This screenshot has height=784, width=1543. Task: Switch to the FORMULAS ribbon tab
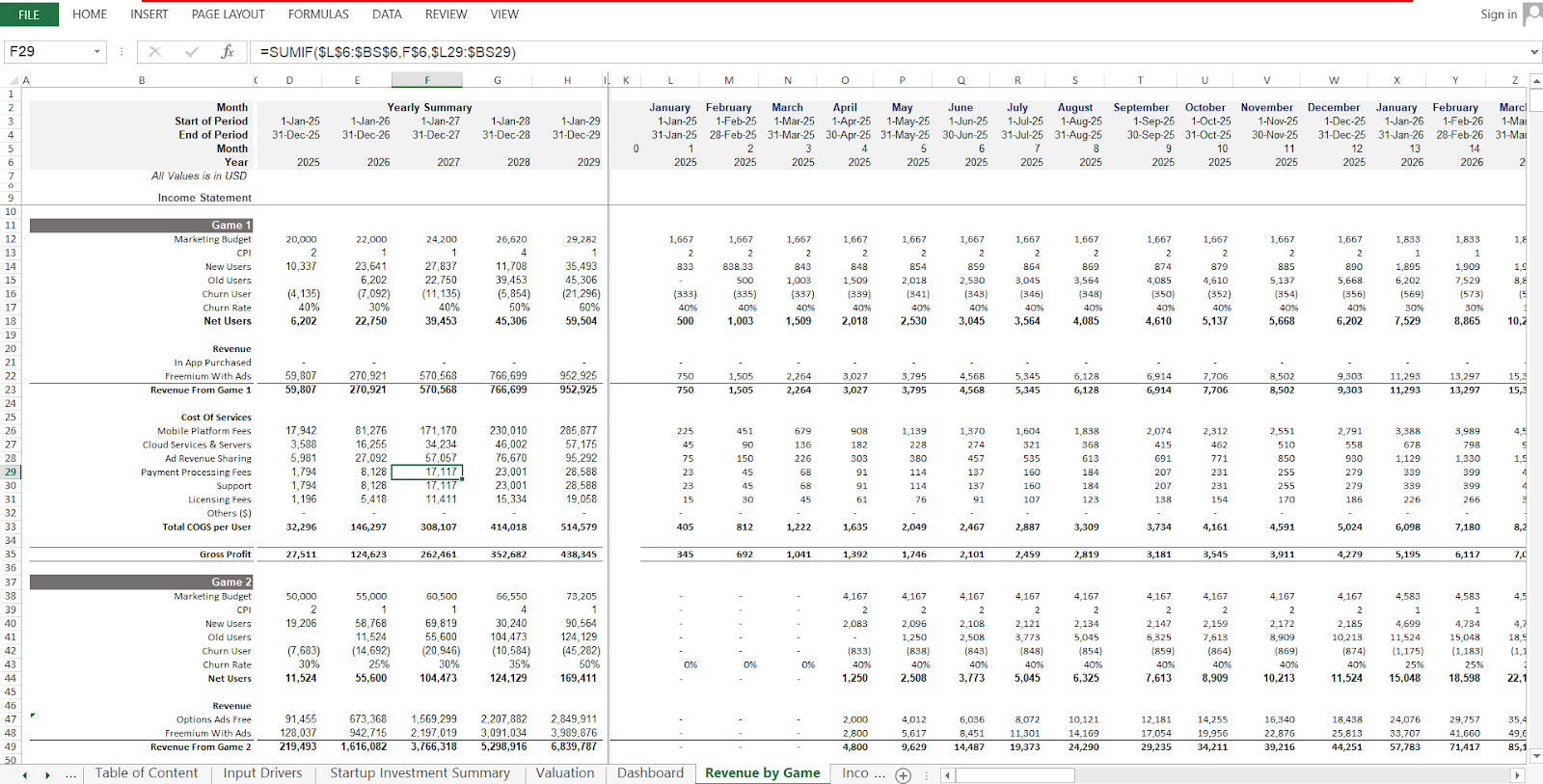pos(318,14)
